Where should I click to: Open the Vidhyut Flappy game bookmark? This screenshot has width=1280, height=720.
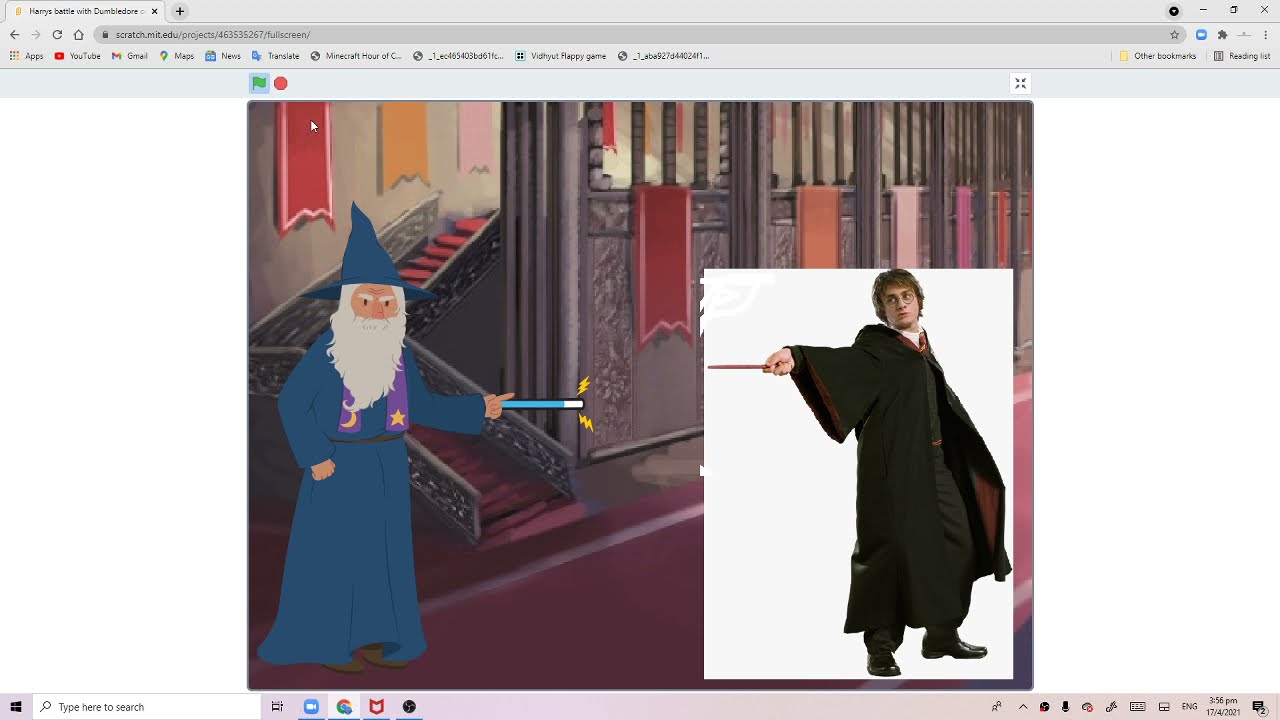[x=561, y=56]
